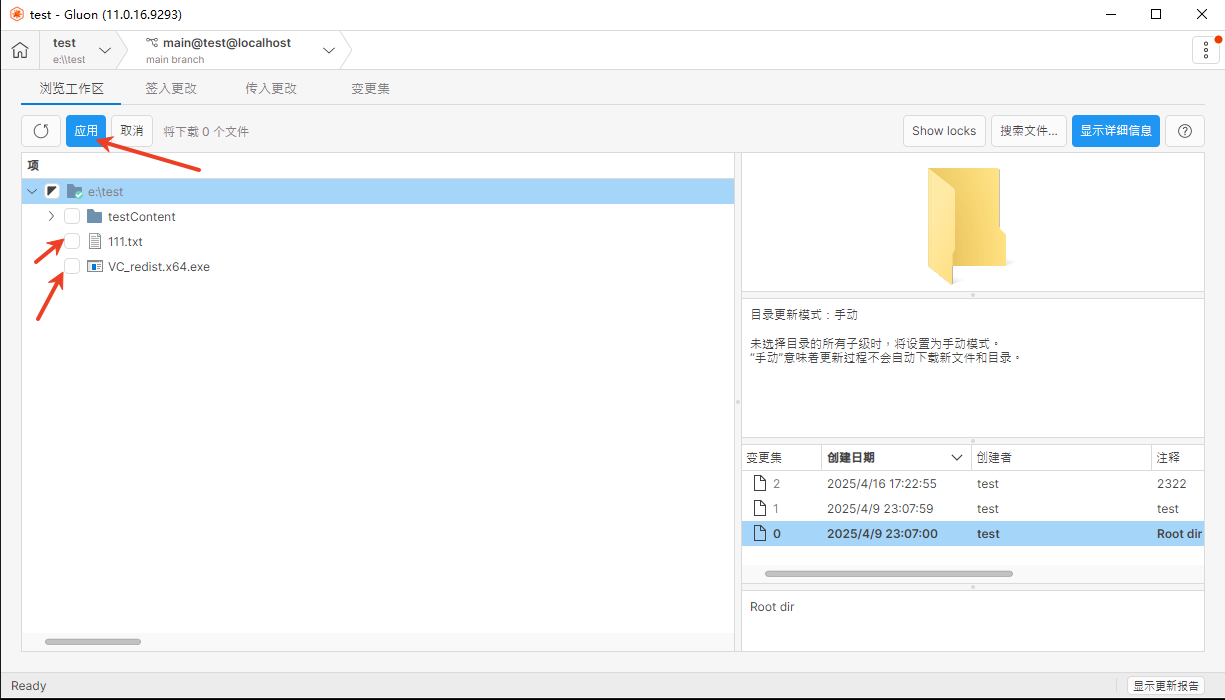Viewport: 1225px width, 700px height.
Task: Open the three-dot options menu
Action: coord(1206,50)
